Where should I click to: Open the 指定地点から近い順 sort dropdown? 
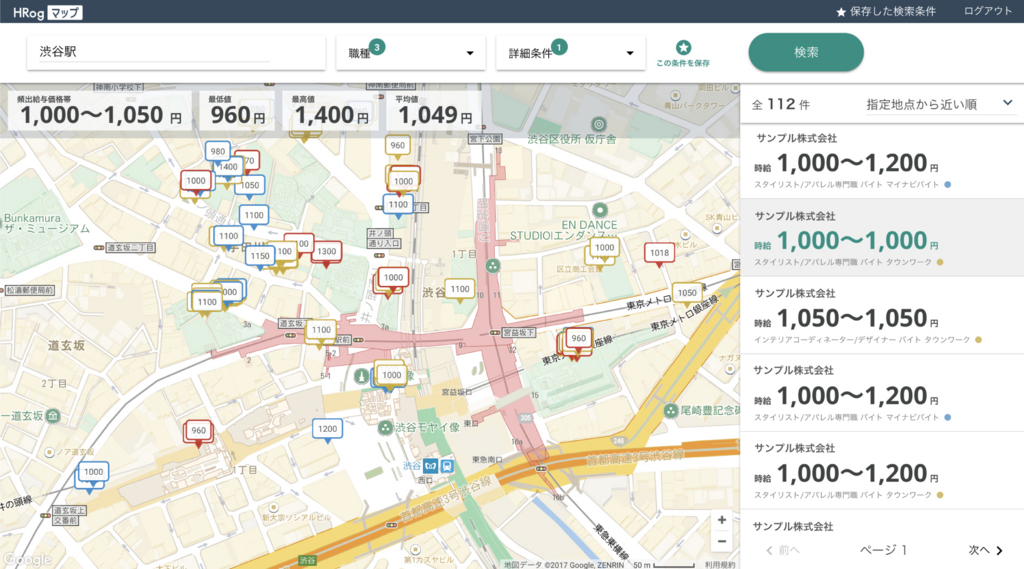click(939, 104)
